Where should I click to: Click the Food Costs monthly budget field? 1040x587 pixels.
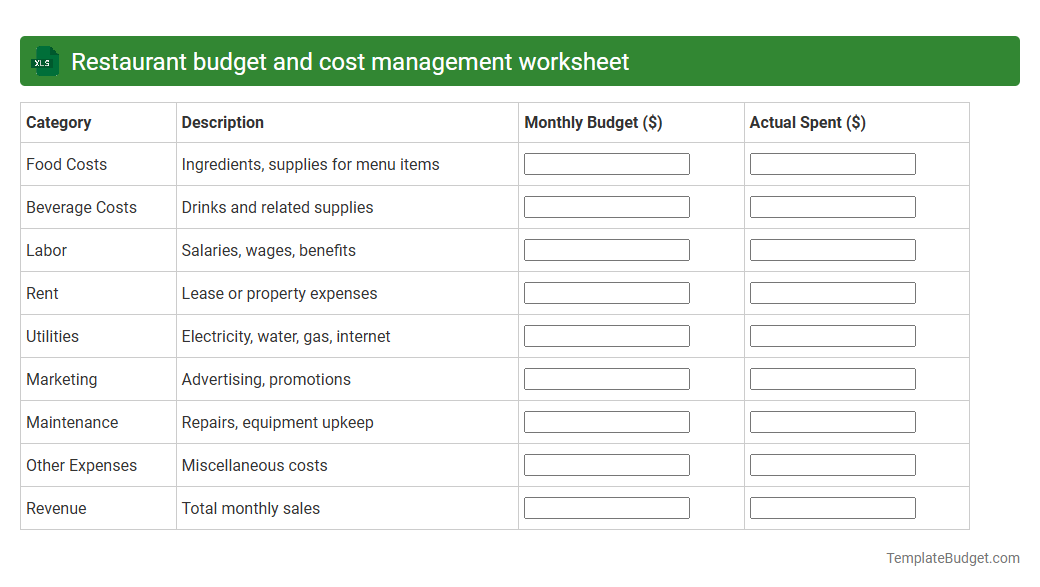[606, 163]
